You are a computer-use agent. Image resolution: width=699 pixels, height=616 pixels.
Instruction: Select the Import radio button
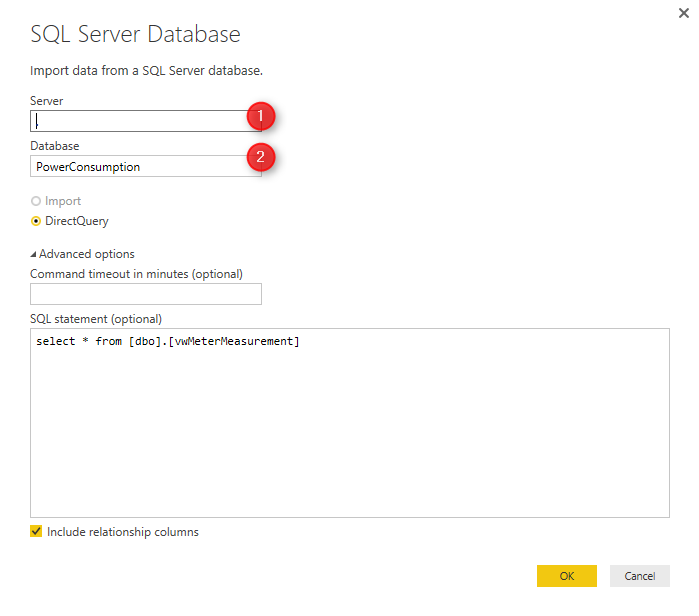tap(36, 201)
